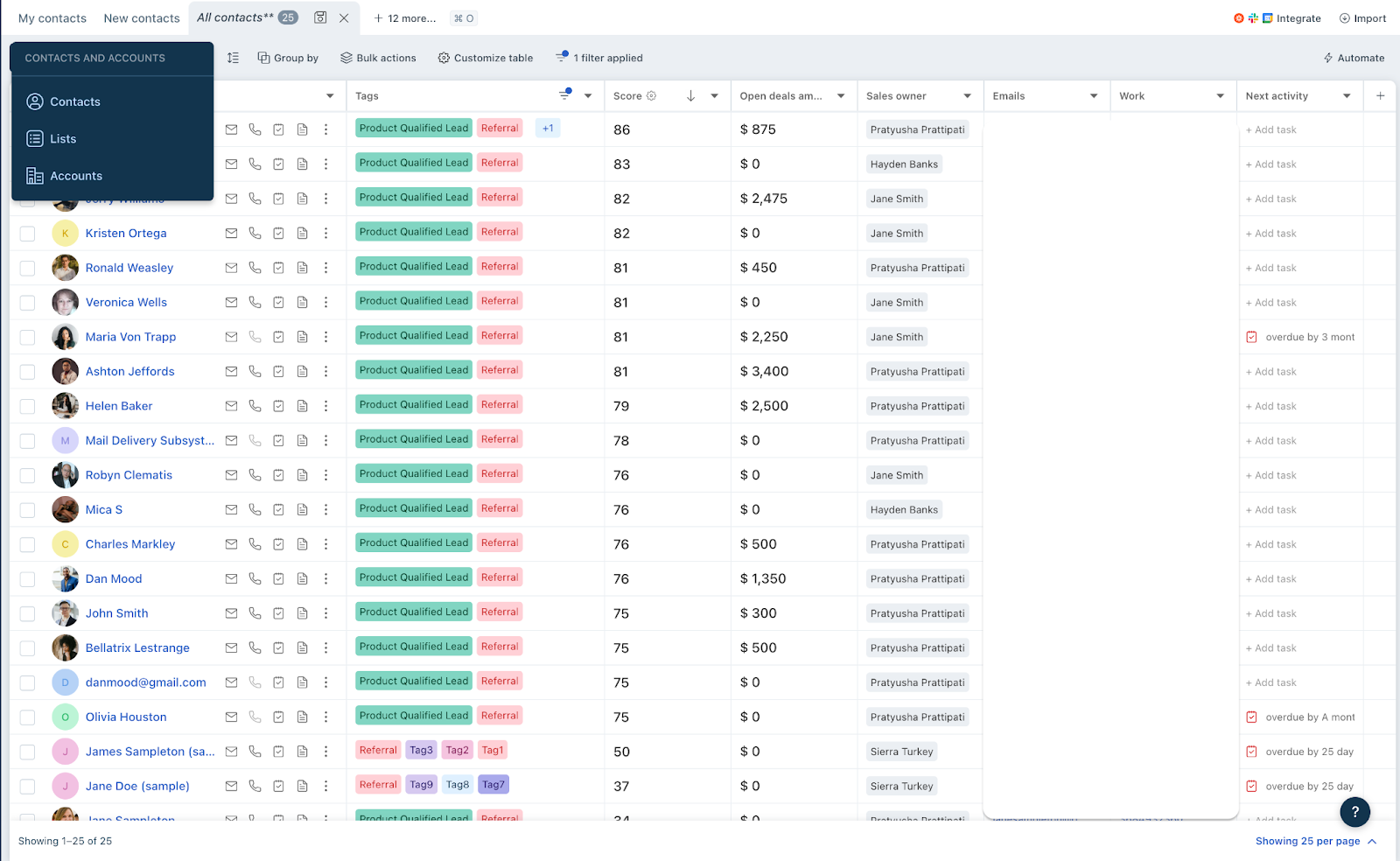This screenshot has height=861, width=1400.
Task: Open the Work column dropdown
Action: click(x=1220, y=96)
